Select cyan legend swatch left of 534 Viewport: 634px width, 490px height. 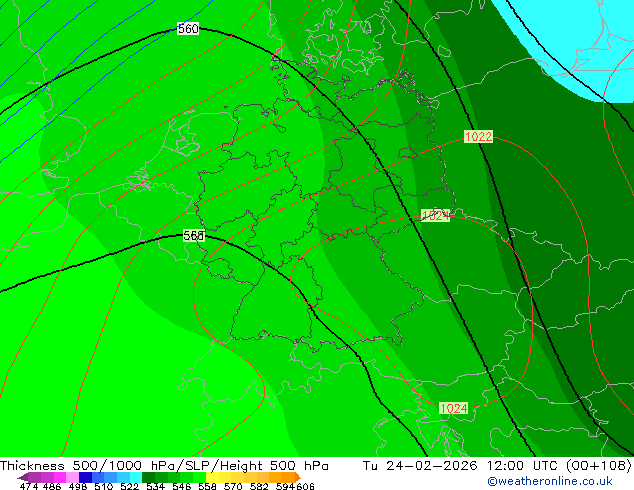click(136, 477)
